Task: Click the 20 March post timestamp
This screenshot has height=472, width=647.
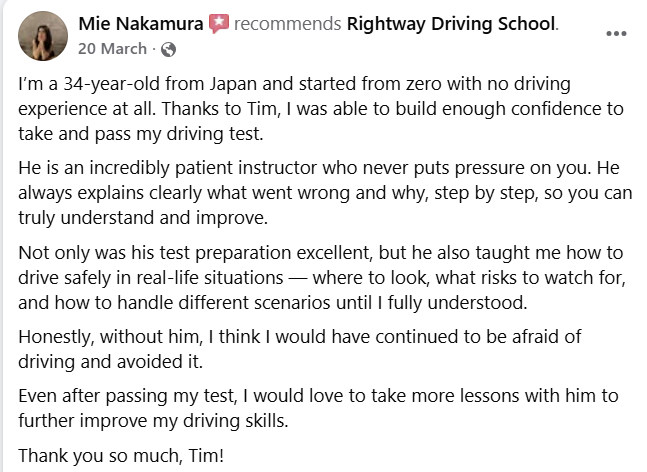Action: [x=111, y=49]
